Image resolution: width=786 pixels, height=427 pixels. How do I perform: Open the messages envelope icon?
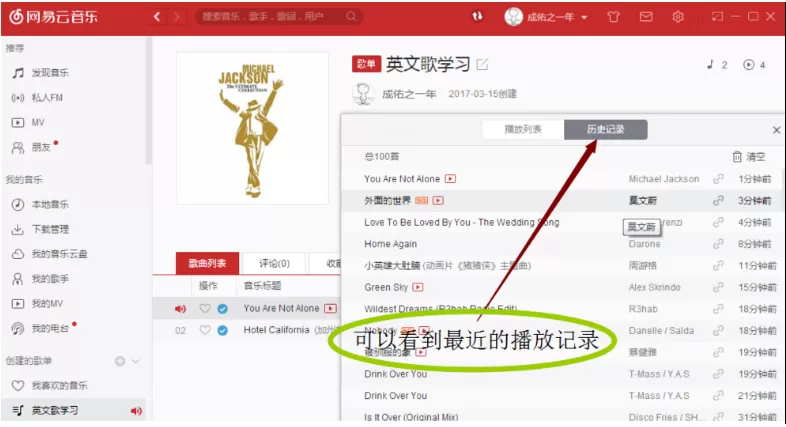646,17
